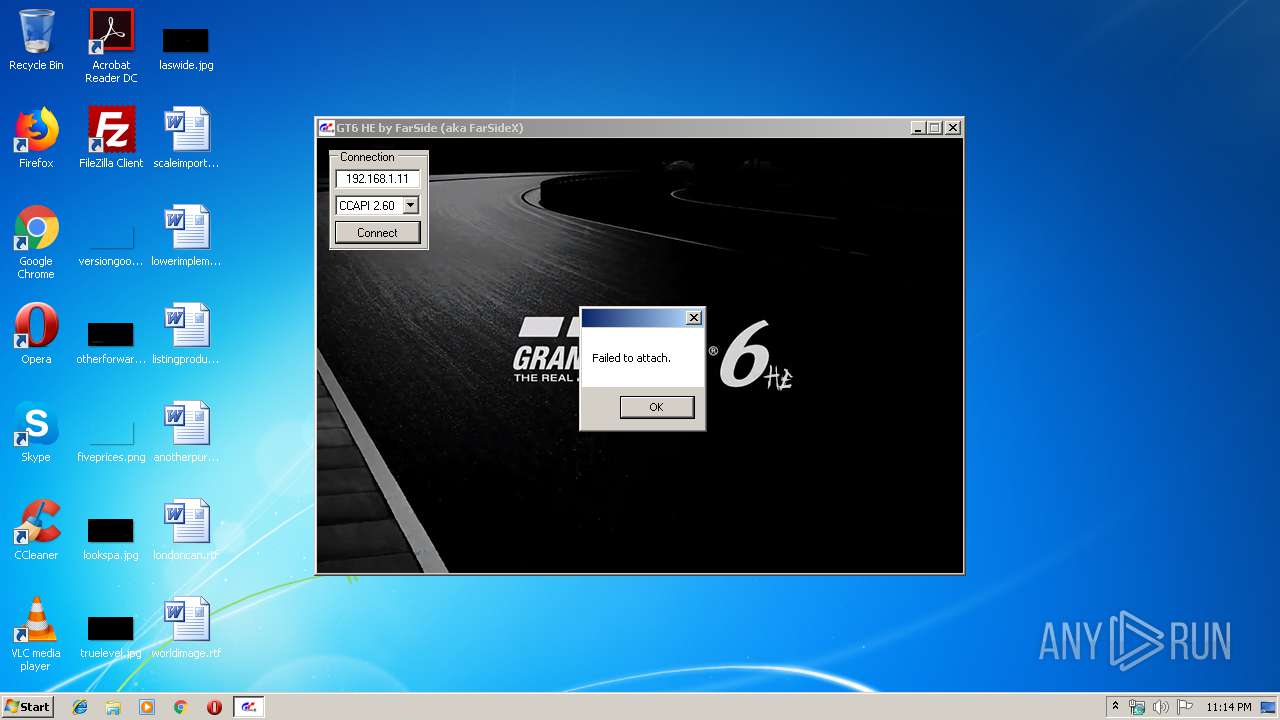Launch Opera desktop shortcut
The image size is (1280, 720).
[x=36, y=334]
